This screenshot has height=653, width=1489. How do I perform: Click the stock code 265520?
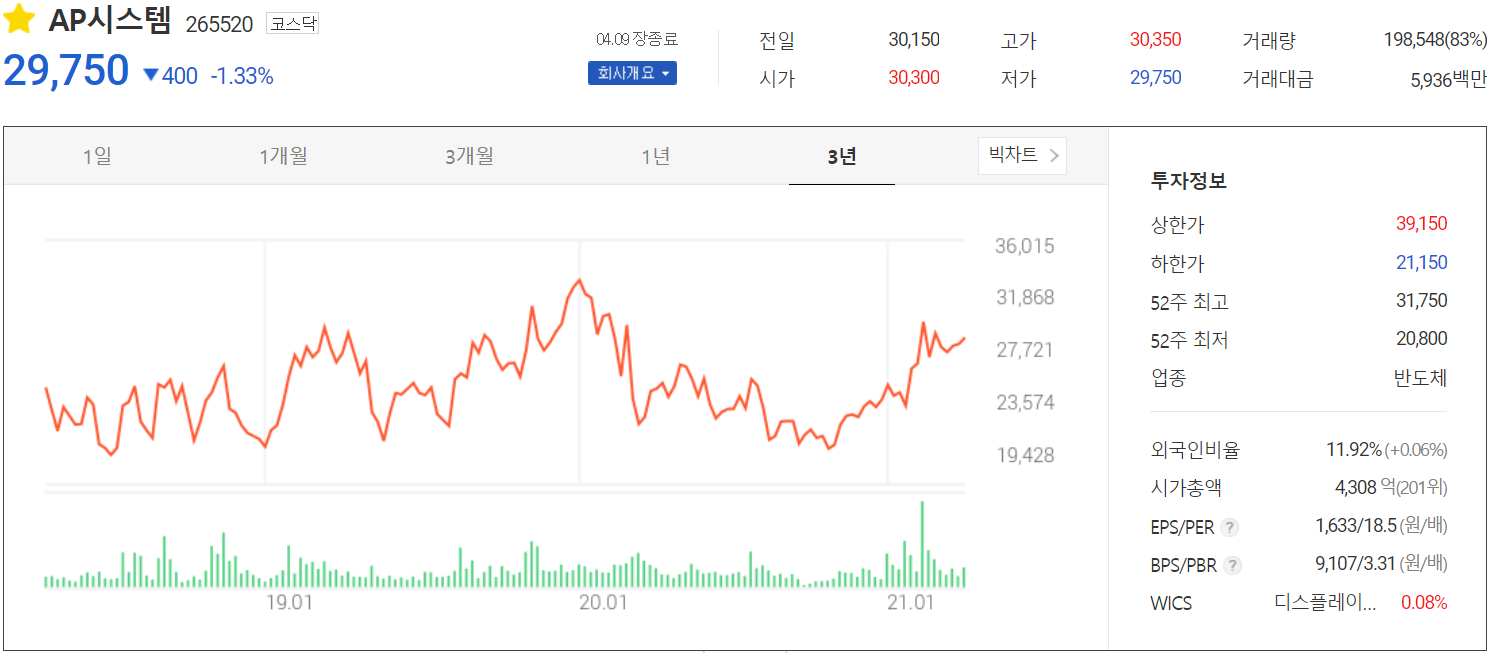[x=219, y=24]
